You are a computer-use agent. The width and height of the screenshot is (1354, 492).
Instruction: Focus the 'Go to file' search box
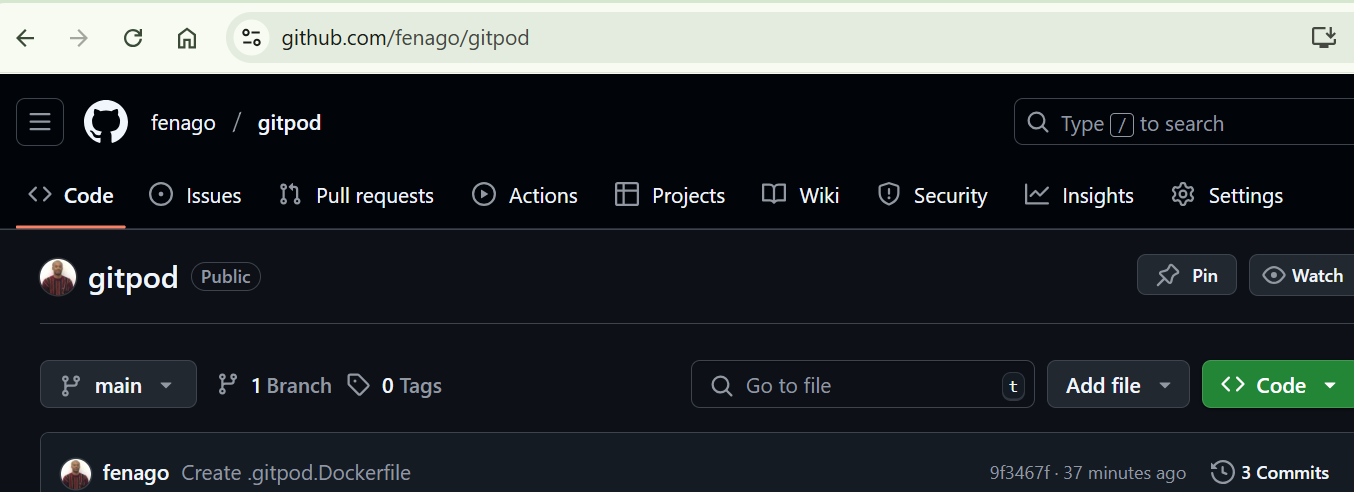pyautogui.click(x=863, y=385)
